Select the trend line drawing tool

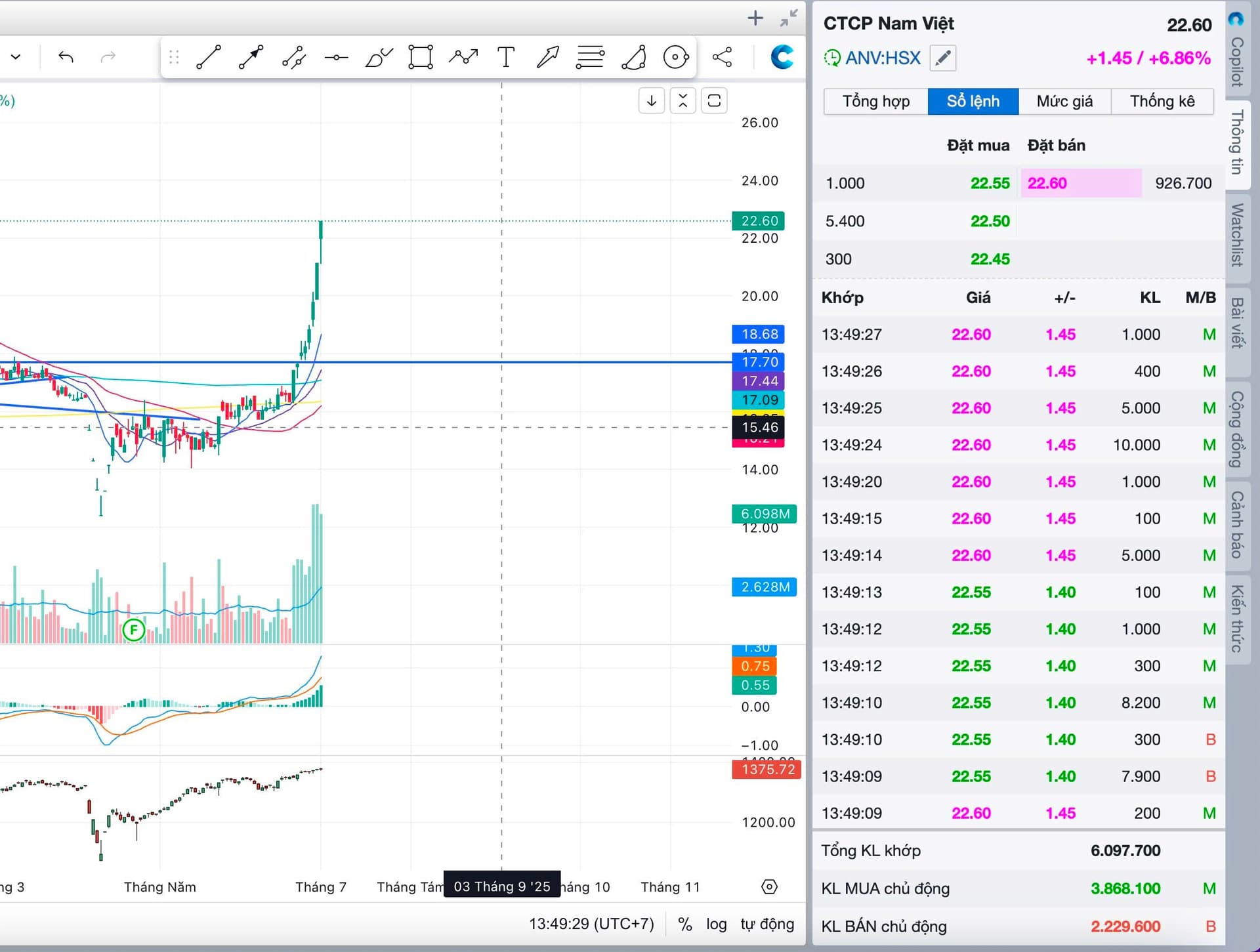tap(209, 57)
